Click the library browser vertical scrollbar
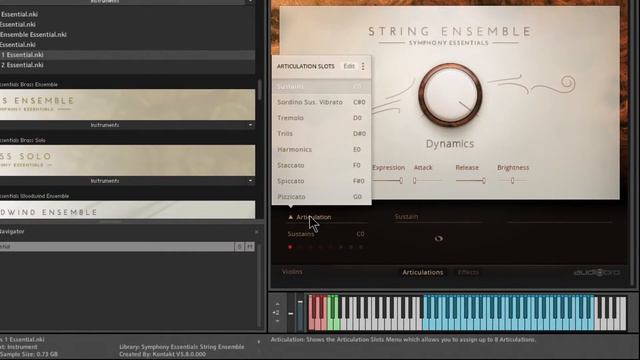The image size is (640, 360). tap(259, 89)
